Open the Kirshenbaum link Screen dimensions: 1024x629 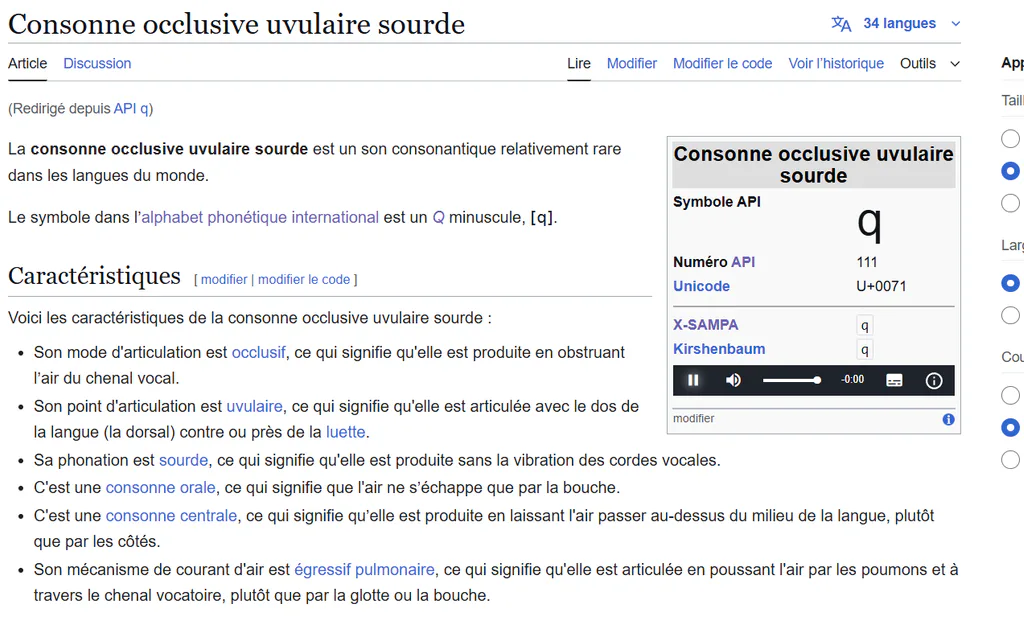click(719, 349)
